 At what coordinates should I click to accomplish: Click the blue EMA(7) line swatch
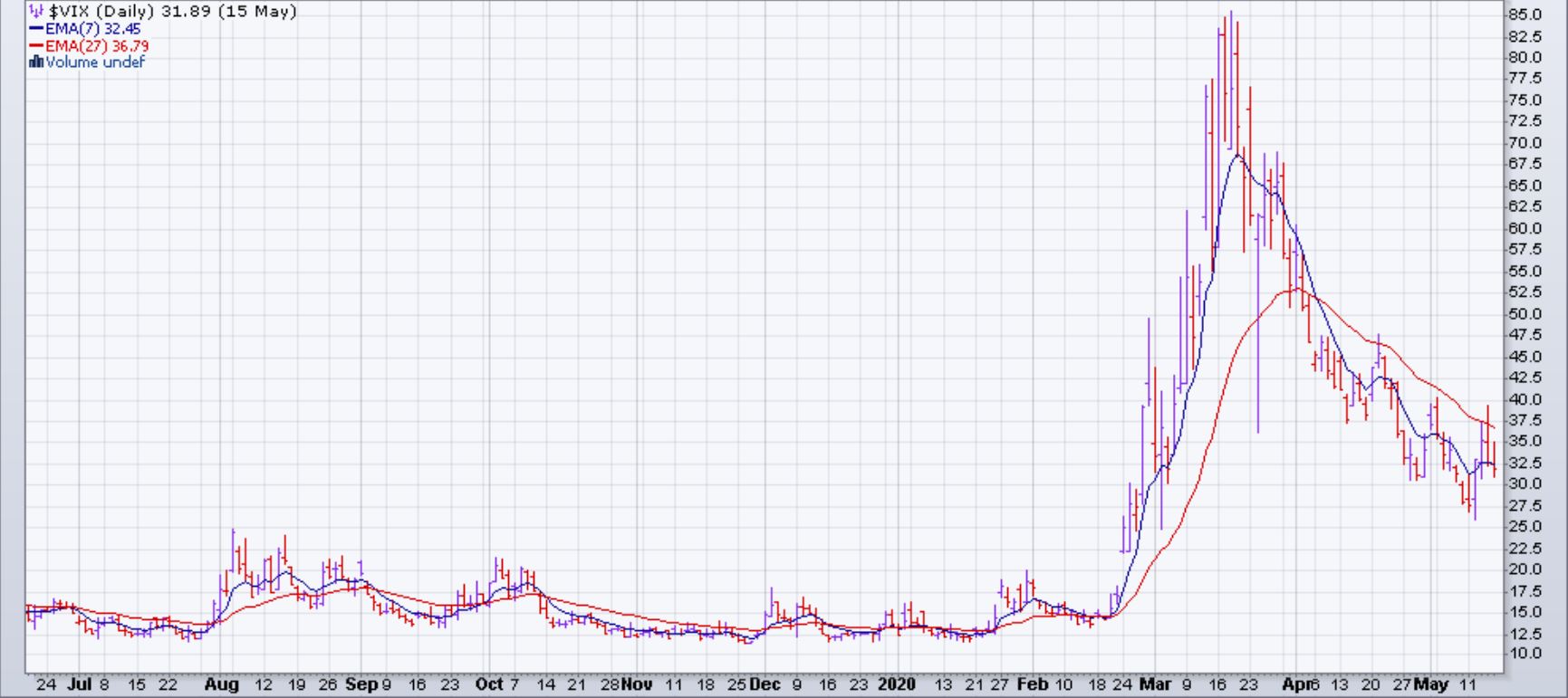(36, 29)
